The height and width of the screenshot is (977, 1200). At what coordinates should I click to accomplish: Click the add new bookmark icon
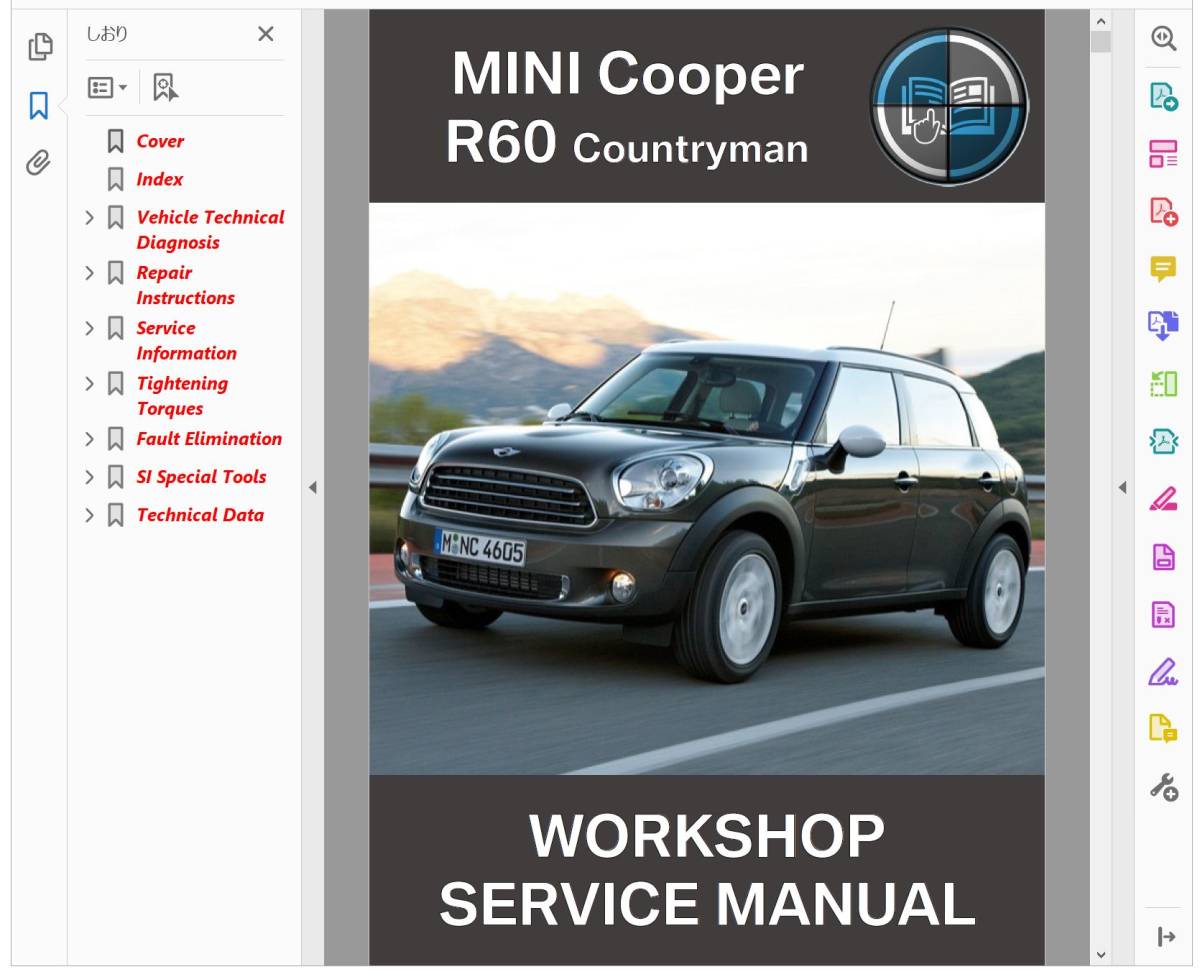point(165,88)
